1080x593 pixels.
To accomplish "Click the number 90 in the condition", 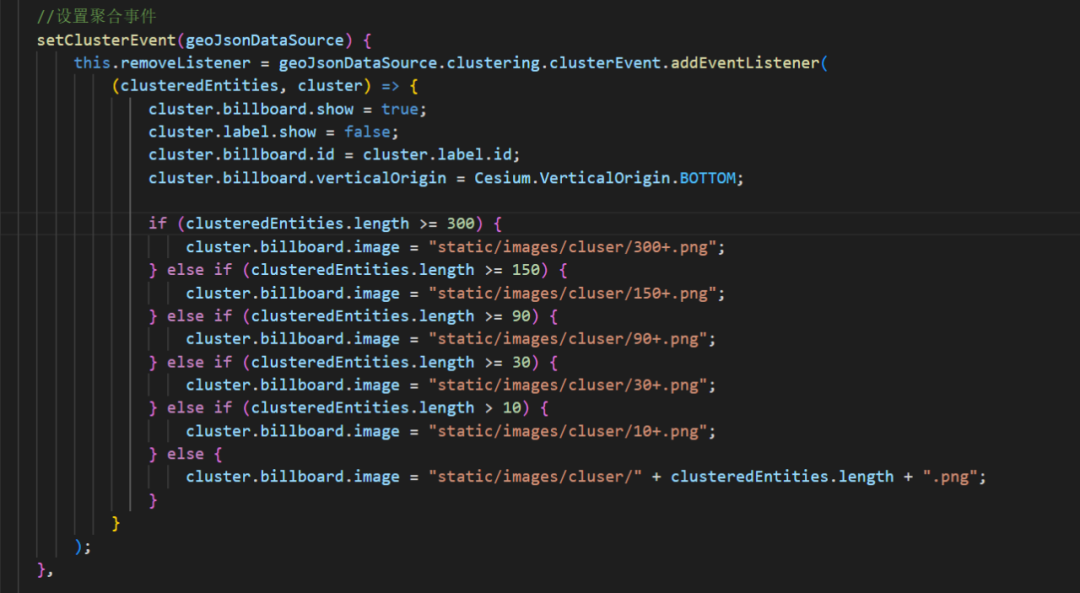I will tap(521, 315).
